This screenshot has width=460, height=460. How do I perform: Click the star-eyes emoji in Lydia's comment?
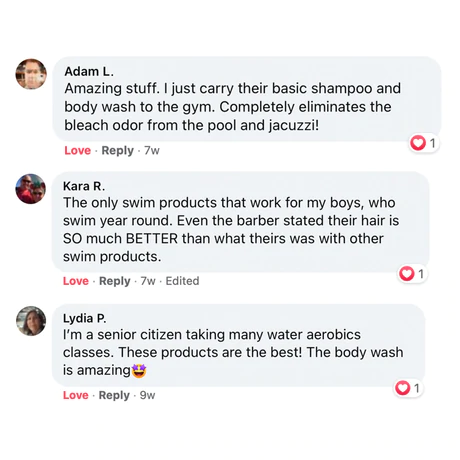coord(139,370)
